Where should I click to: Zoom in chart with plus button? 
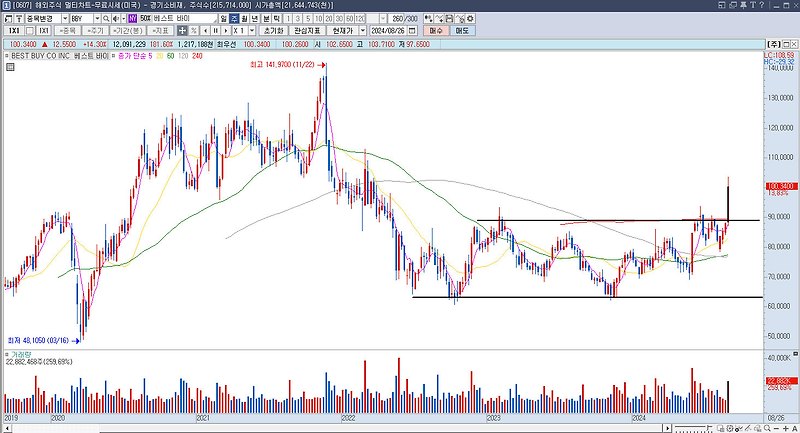coord(786,428)
